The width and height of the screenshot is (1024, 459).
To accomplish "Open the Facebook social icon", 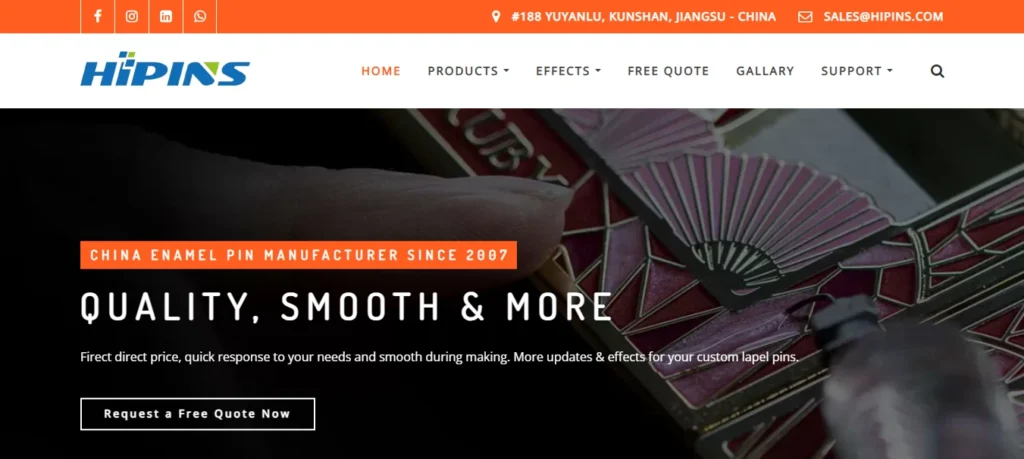I will pyautogui.click(x=97, y=16).
